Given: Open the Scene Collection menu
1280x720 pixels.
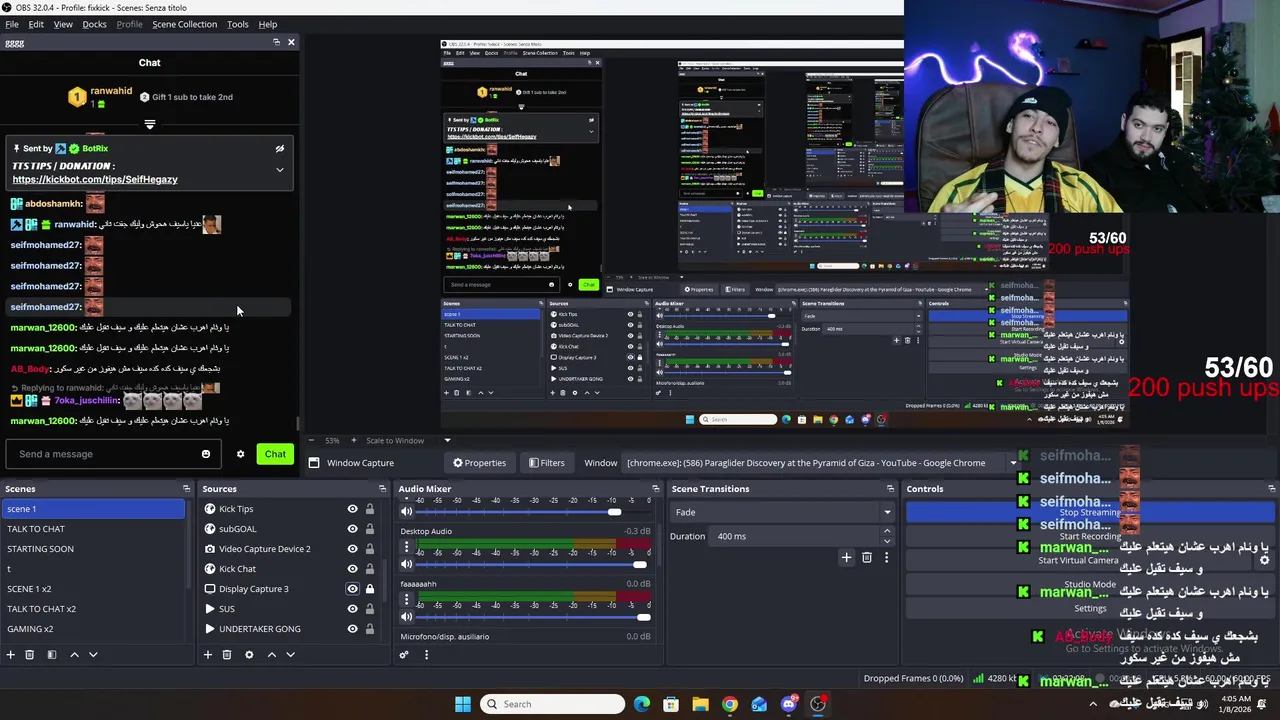Looking at the screenshot, I should (184, 24).
